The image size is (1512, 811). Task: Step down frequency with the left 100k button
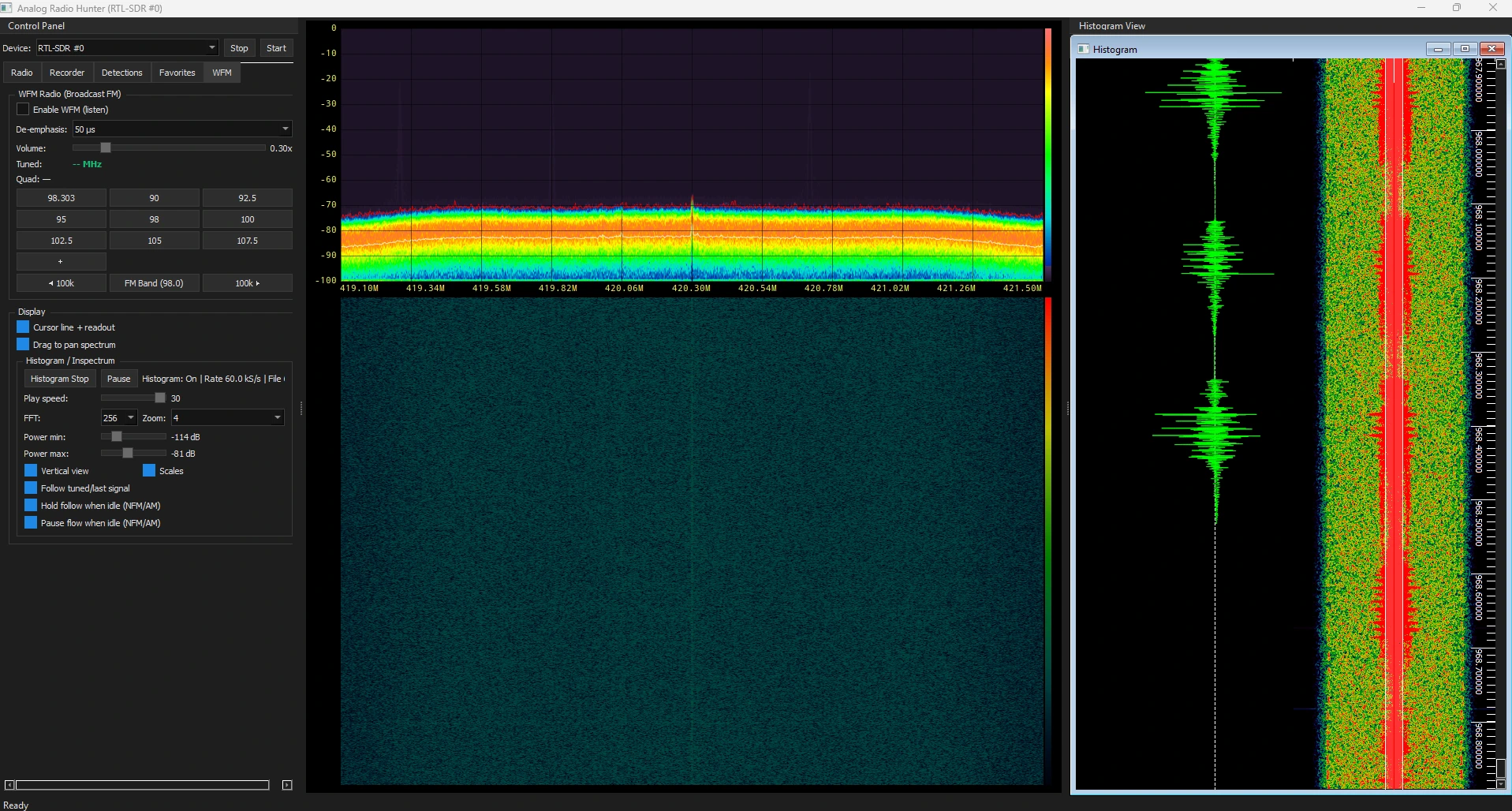tap(62, 283)
